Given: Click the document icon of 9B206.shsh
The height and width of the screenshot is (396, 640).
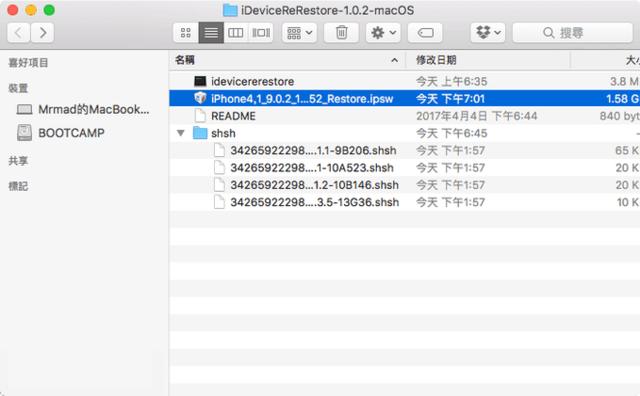Looking at the screenshot, I should point(219,150).
